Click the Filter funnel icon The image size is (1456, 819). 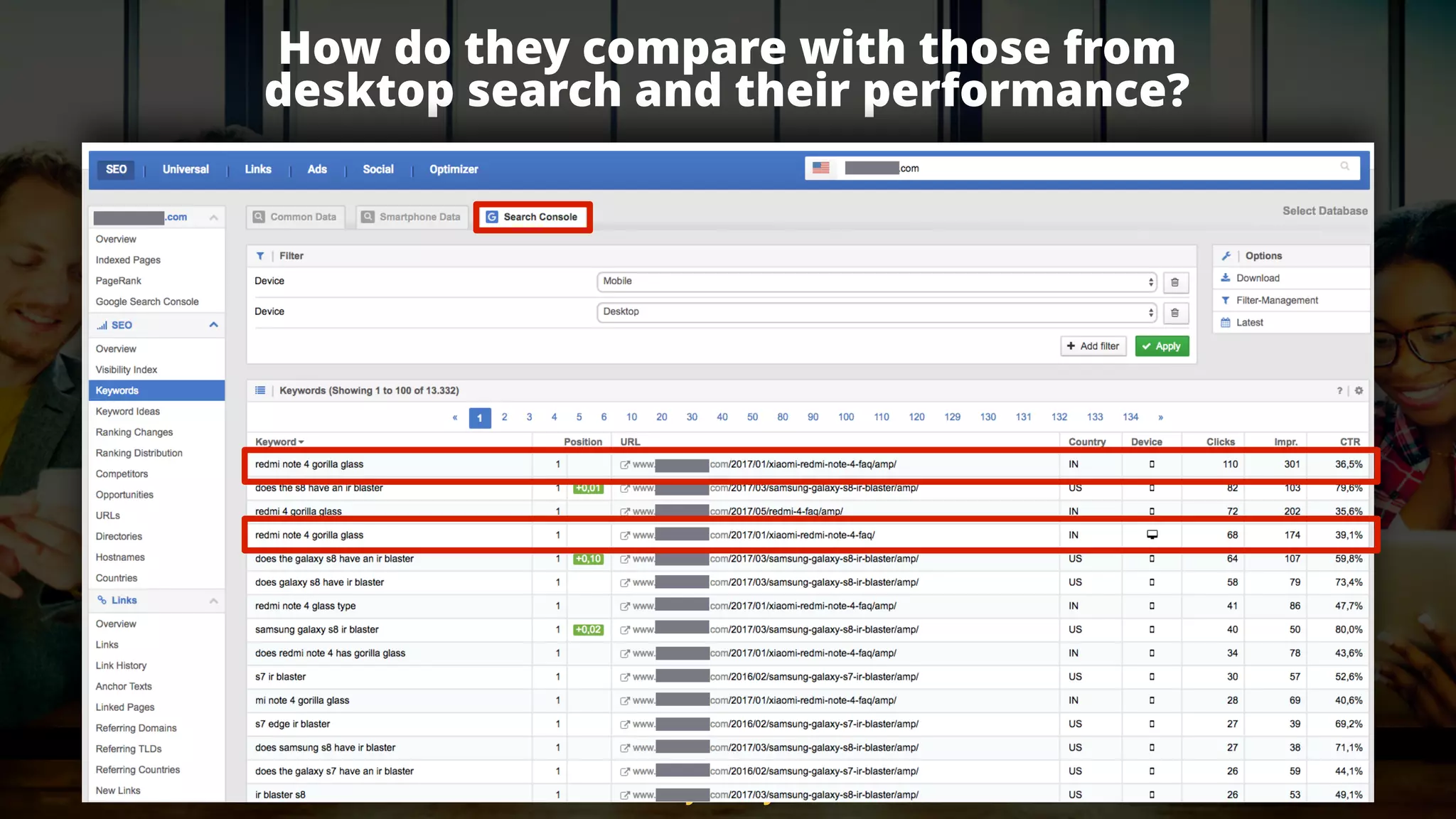coord(260,256)
